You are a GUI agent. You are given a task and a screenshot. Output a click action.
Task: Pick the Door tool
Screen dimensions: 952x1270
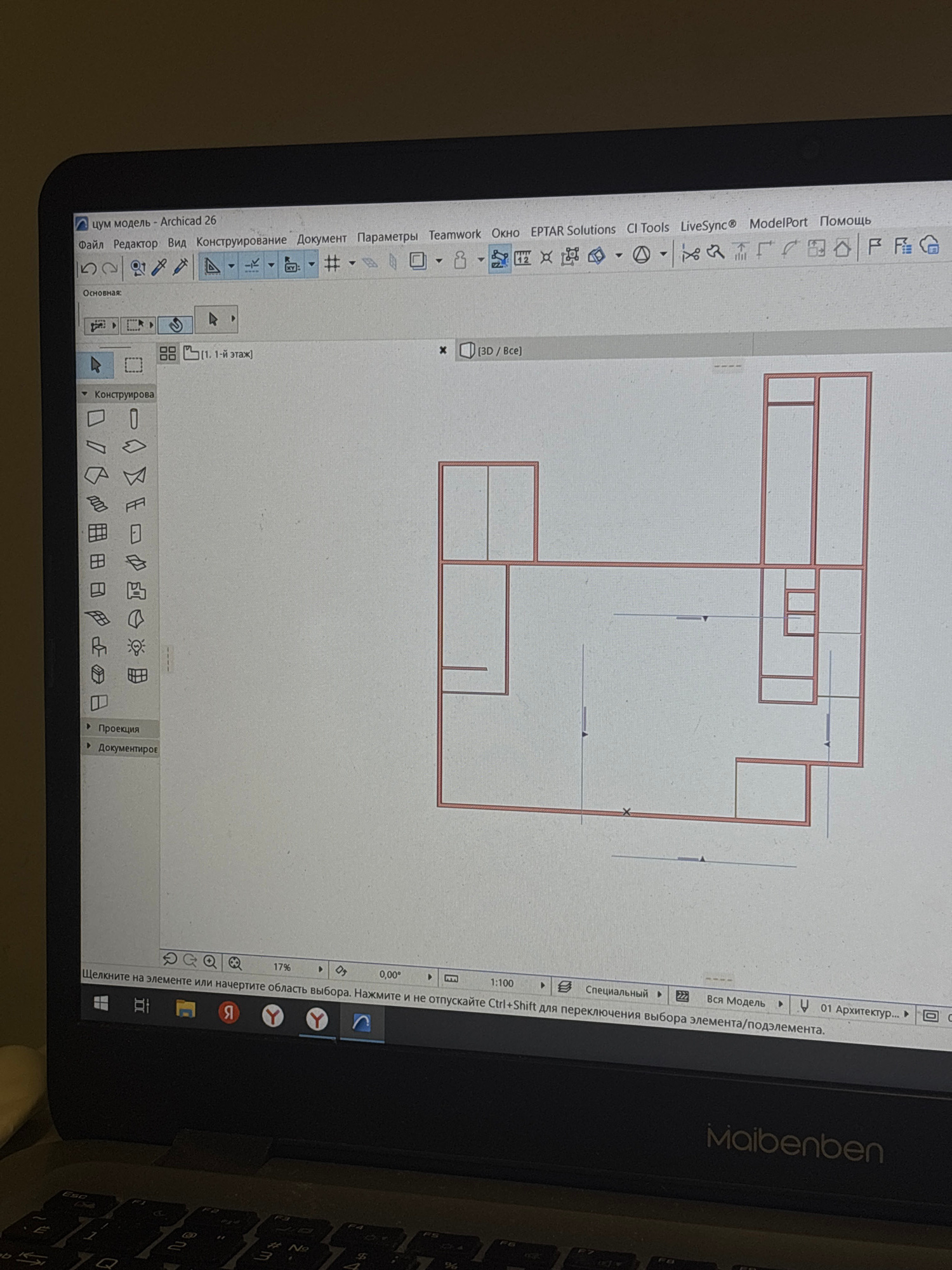pyautogui.click(x=135, y=533)
